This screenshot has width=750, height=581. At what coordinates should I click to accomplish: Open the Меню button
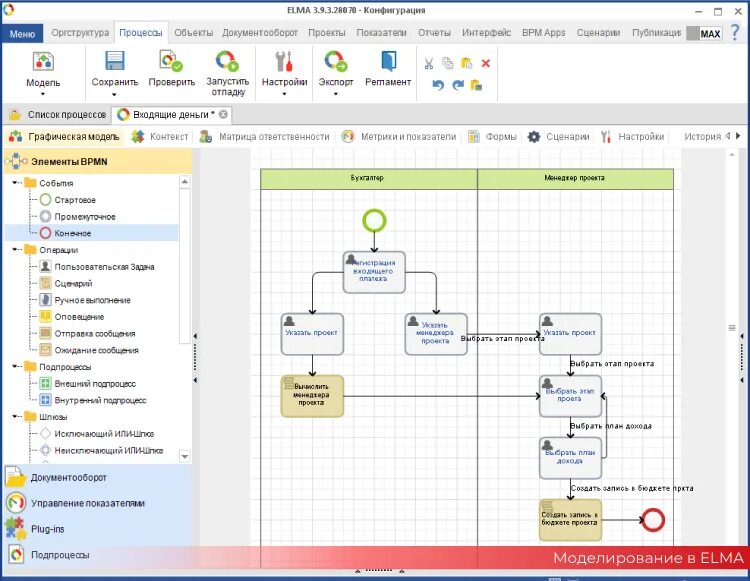click(x=22, y=33)
